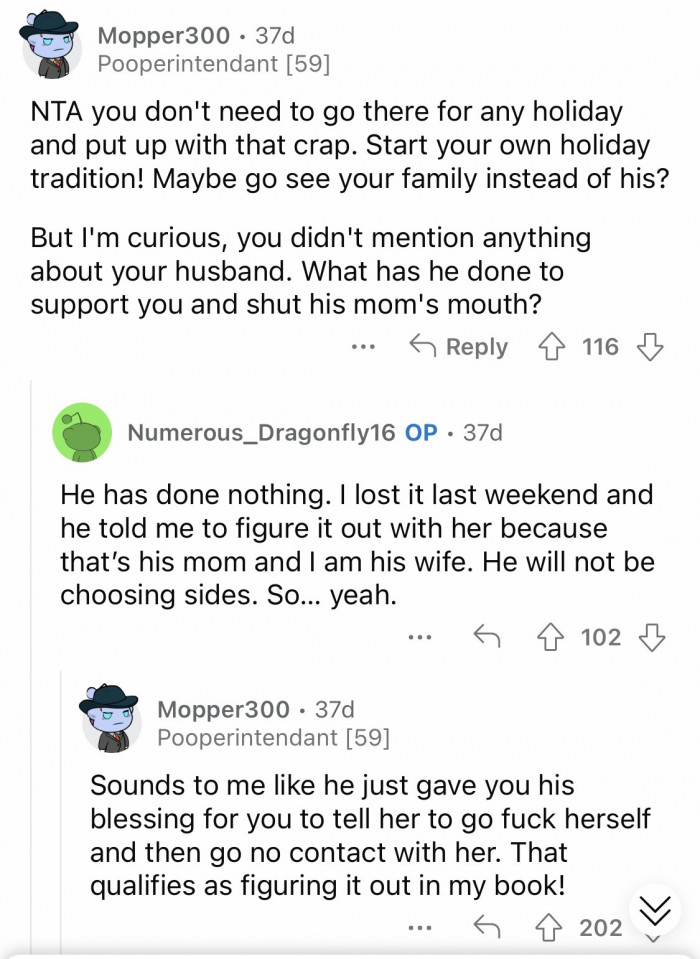The height and width of the screenshot is (959, 700).
Task: Select Numerous_Dragonfly16's green snoo avatar
Action: click(x=81, y=433)
